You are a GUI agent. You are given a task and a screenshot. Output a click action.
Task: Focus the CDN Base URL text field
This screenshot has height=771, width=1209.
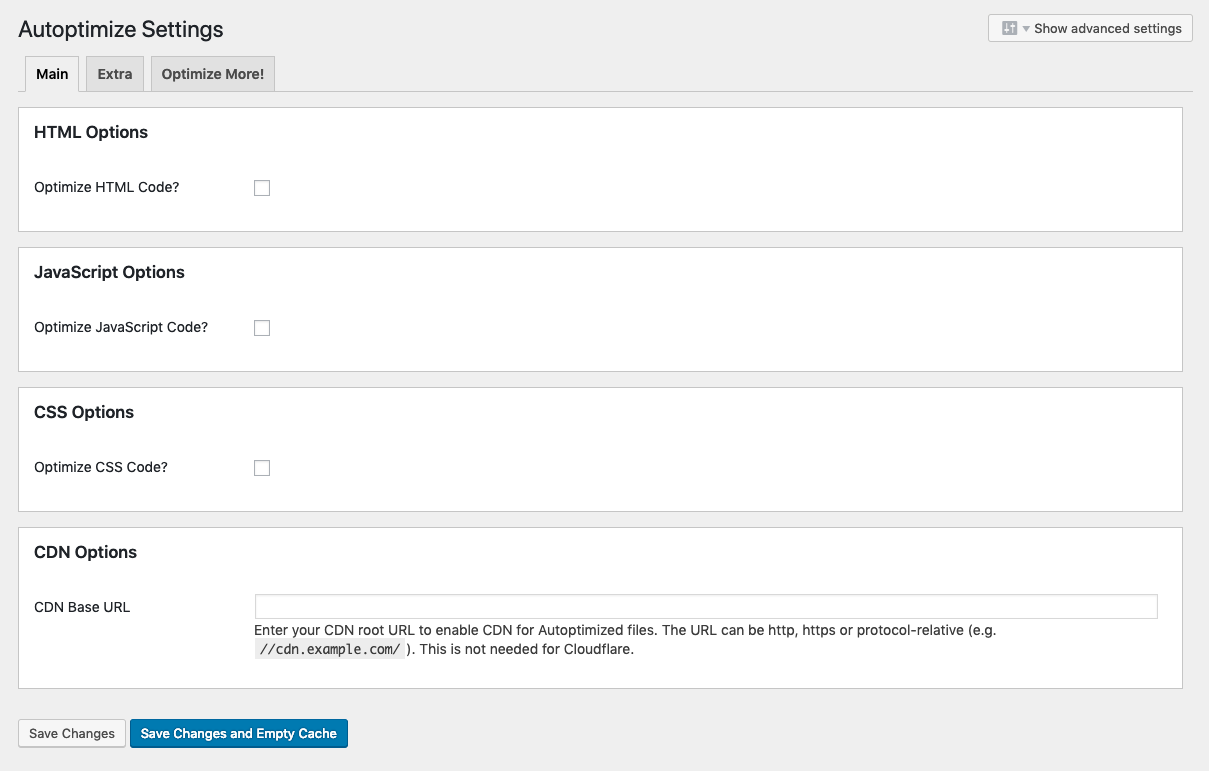pyautogui.click(x=705, y=607)
